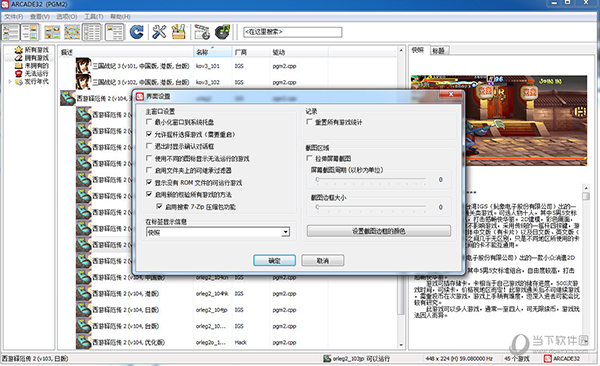Image resolution: width=600 pixels, height=366 pixels.
Task: Click the 界面设置 dialog title icon
Action: 140,96
